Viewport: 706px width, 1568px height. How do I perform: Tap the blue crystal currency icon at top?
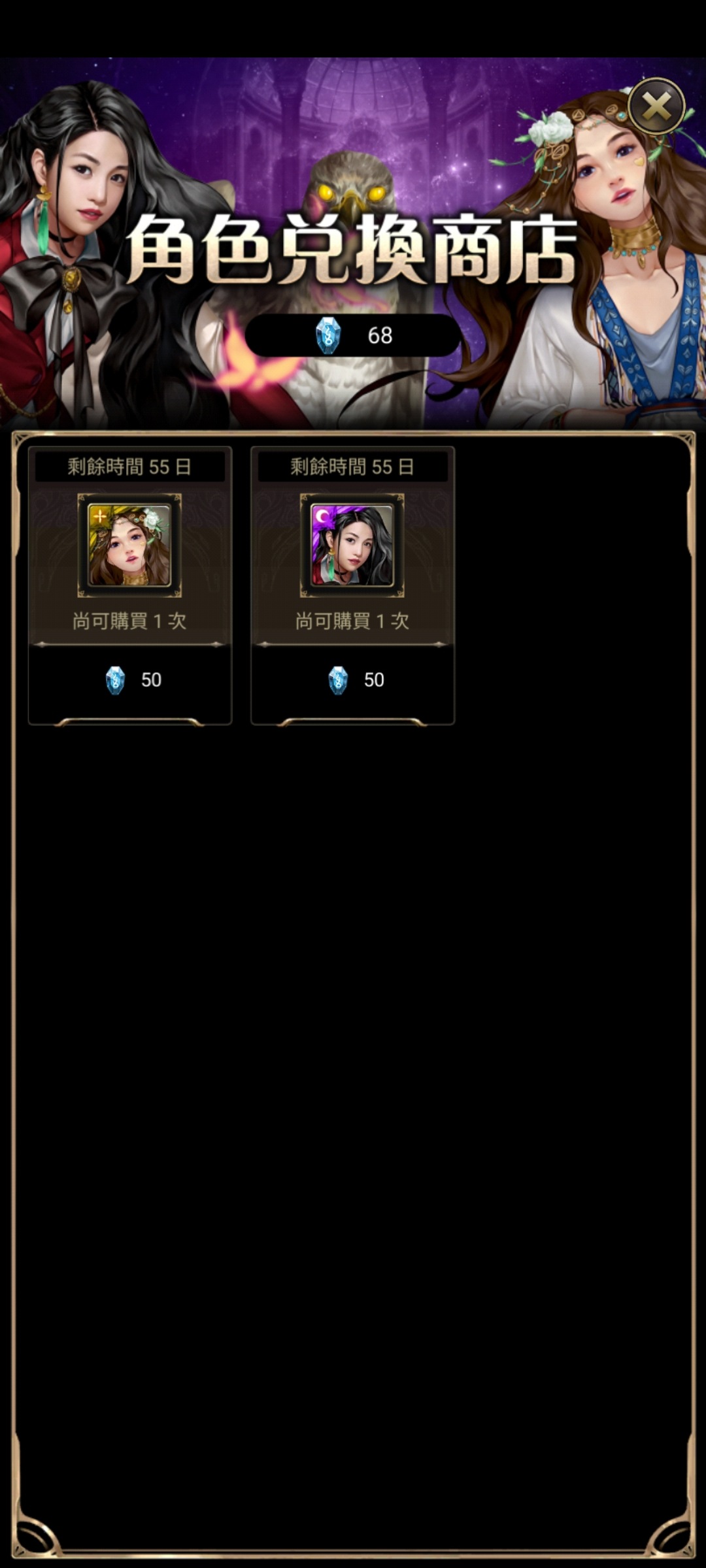click(328, 336)
